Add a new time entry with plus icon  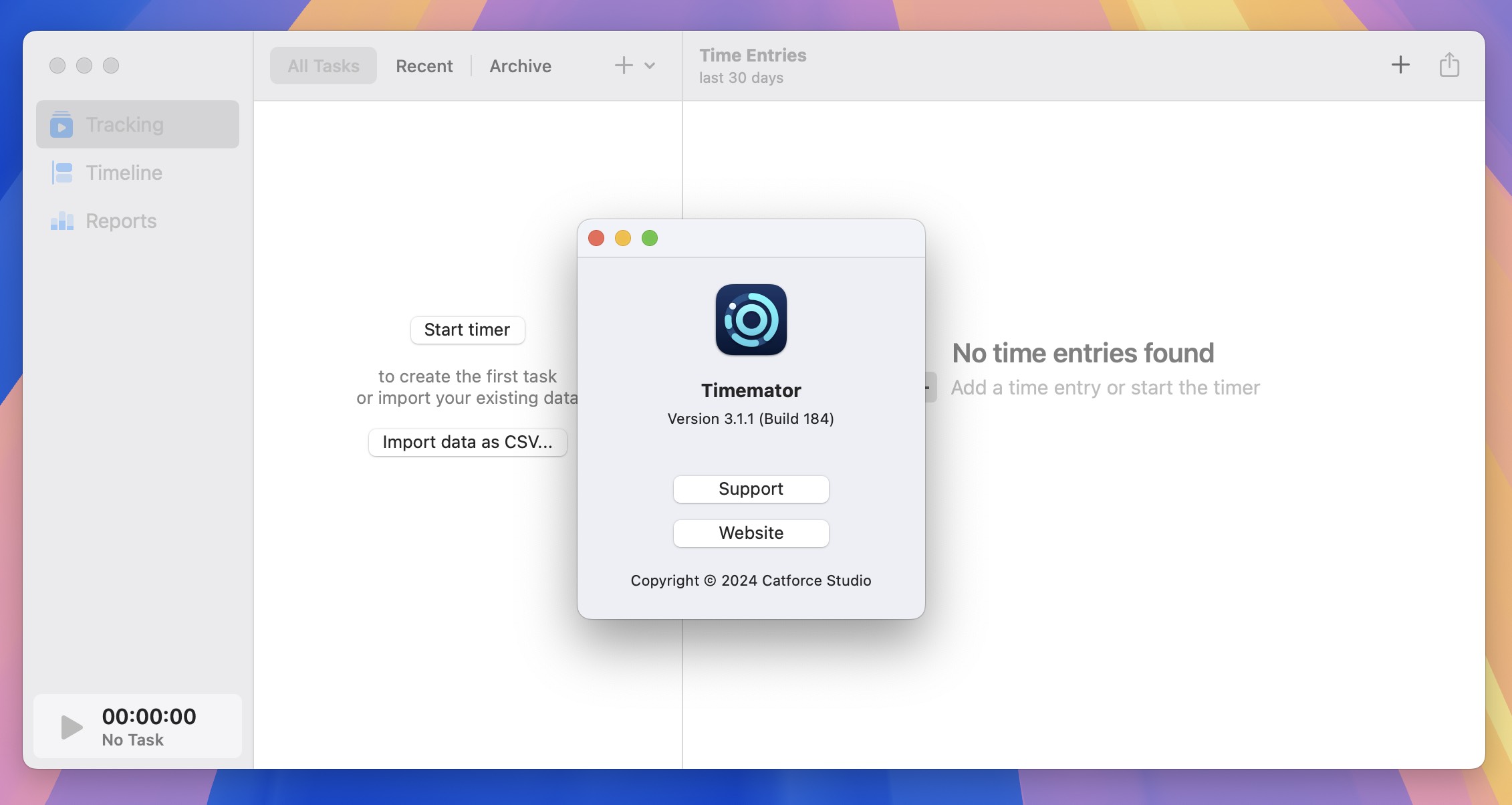pos(1400,65)
